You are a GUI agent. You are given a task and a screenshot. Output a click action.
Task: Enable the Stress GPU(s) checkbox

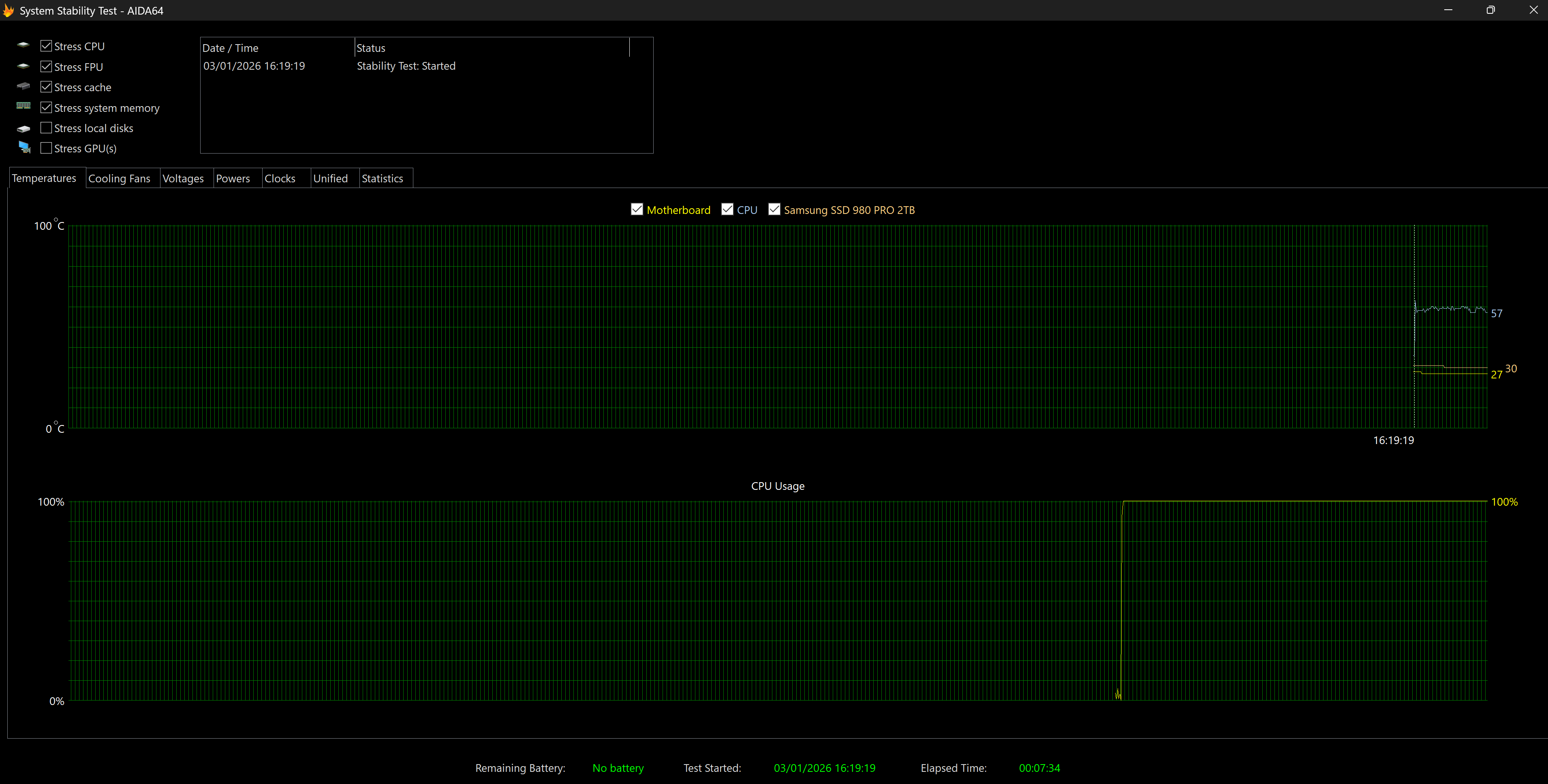click(46, 148)
